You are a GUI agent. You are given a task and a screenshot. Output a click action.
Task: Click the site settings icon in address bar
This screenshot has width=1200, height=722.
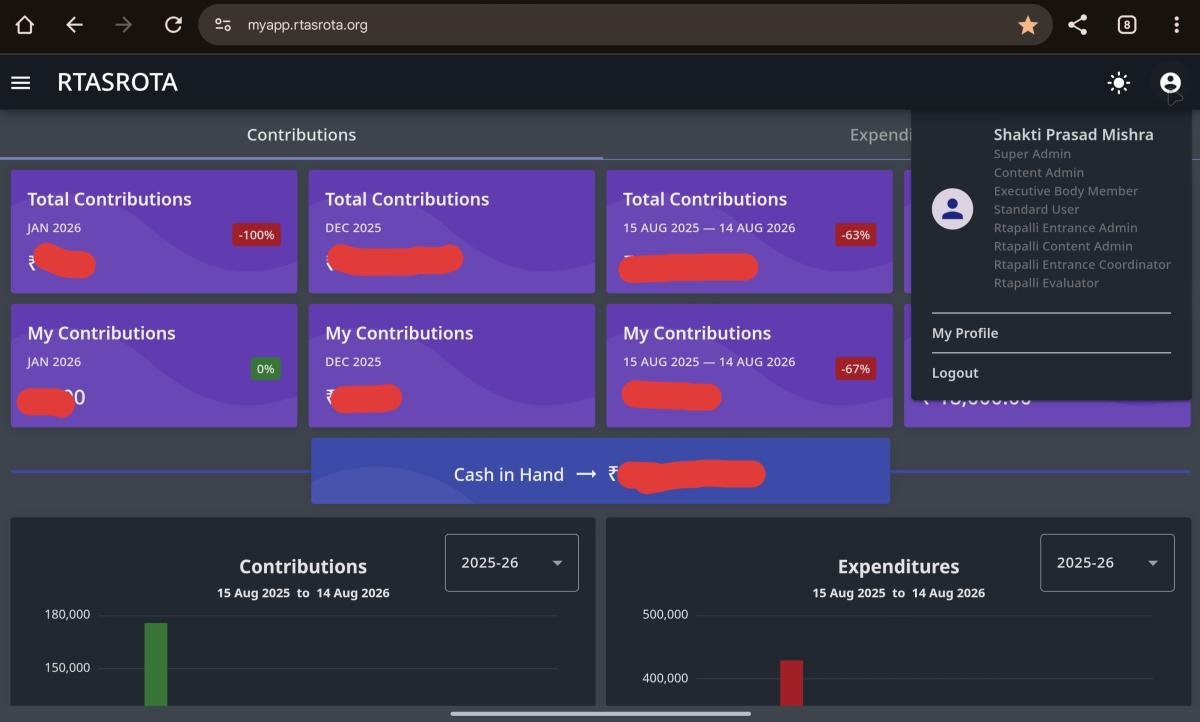tap(223, 25)
